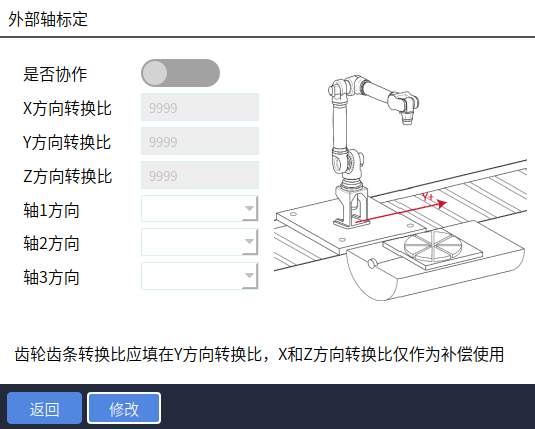Click the robot end-effector tool in diagram
Viewport: 535px width, 429px height.
(406, 109)
